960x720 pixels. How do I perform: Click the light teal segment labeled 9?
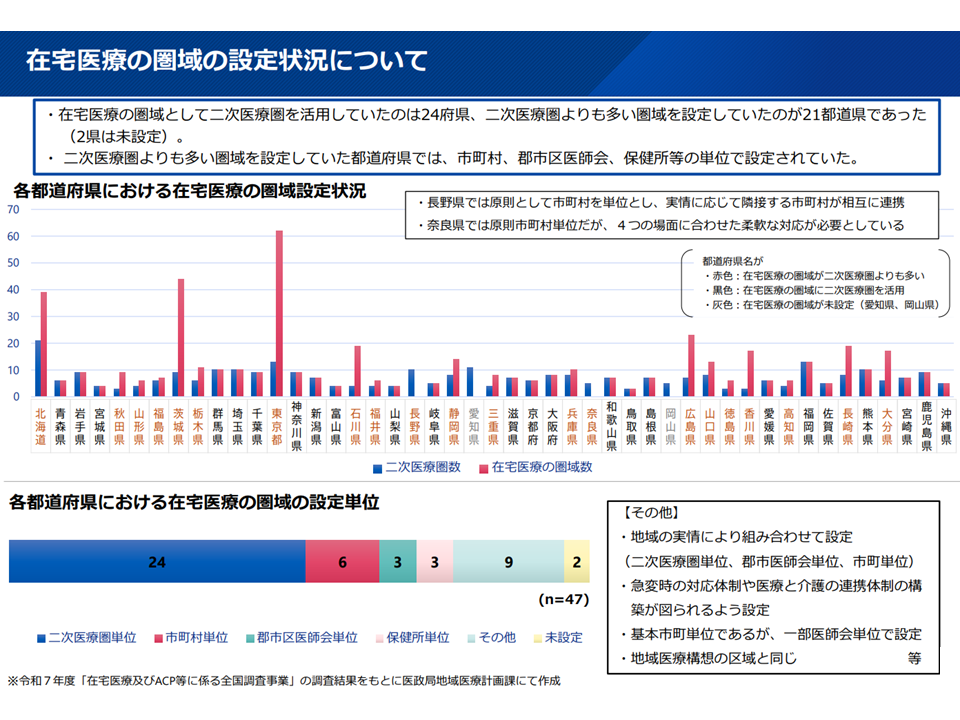coord(508,562)
